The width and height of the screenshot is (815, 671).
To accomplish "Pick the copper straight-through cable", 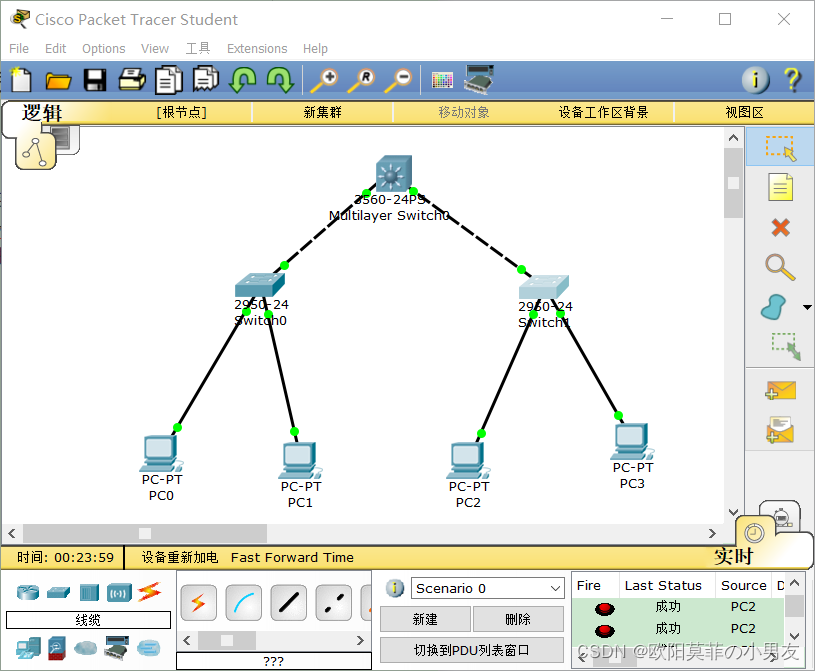I will click(289, 602).
